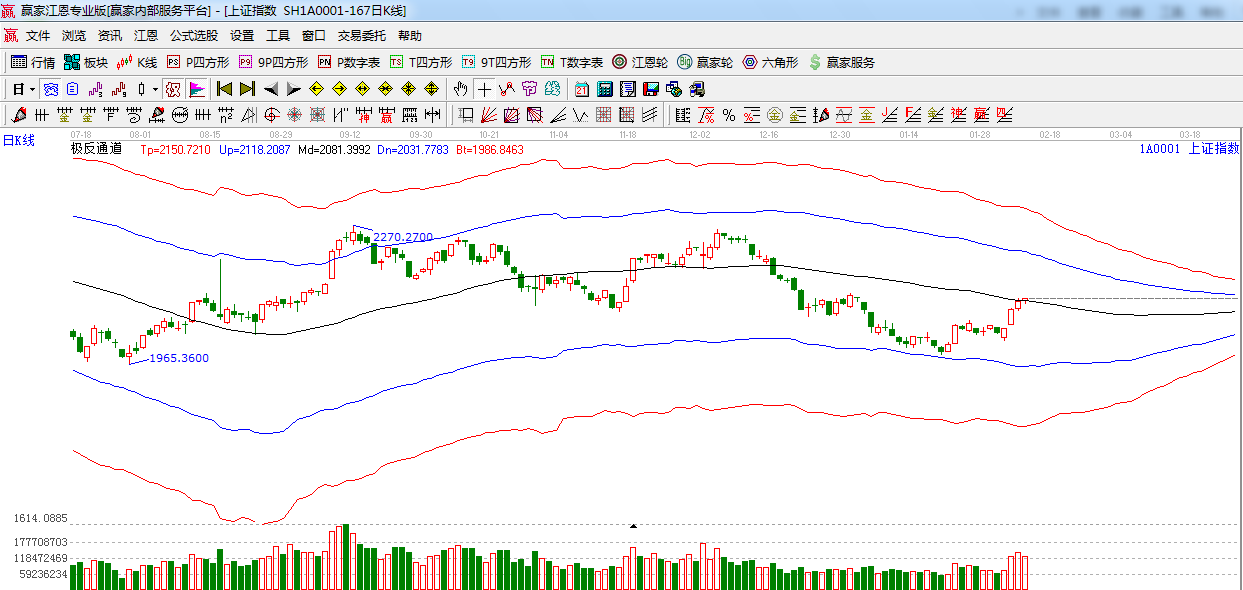Click the calendar date icon
Screen dimensions: 1243x590
click(581, 89)
